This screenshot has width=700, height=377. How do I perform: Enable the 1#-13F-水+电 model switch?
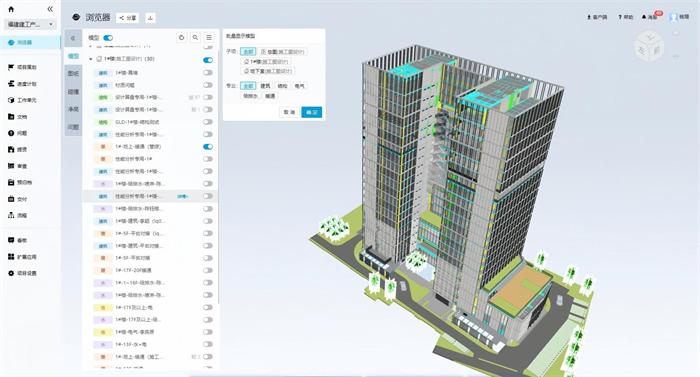pos(208,344)
